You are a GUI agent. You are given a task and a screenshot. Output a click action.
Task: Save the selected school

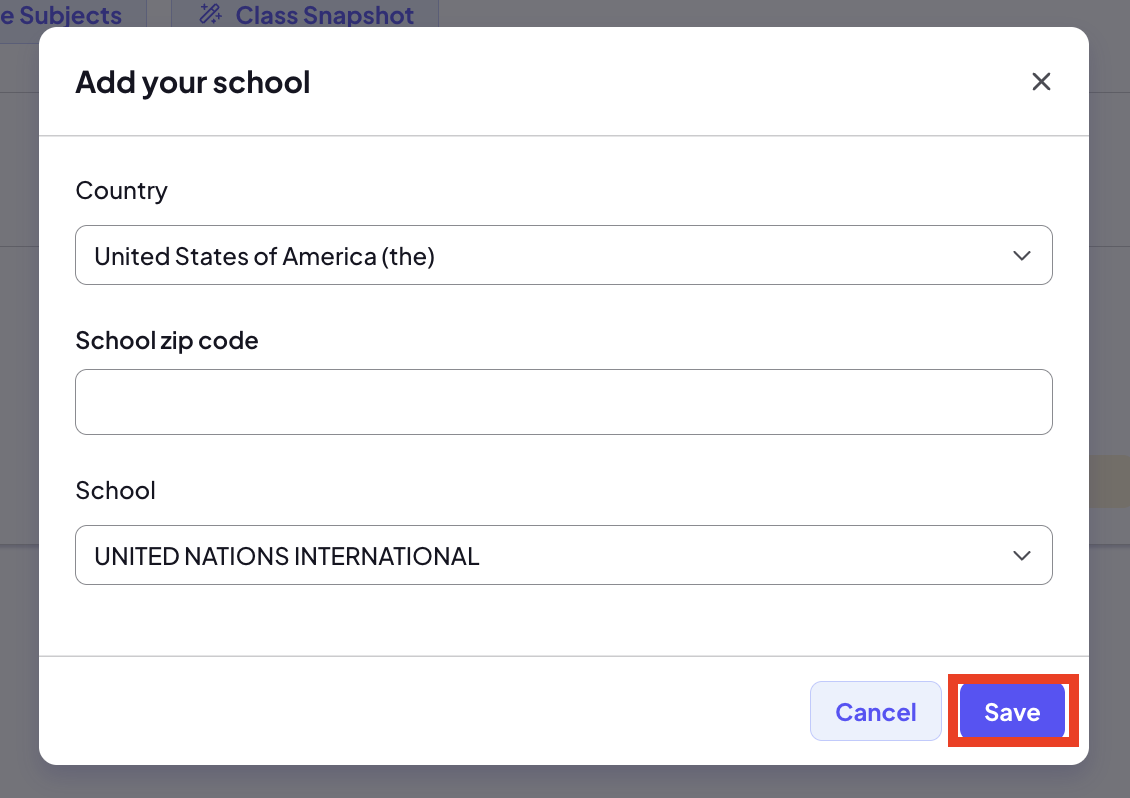pos(1012,711)
